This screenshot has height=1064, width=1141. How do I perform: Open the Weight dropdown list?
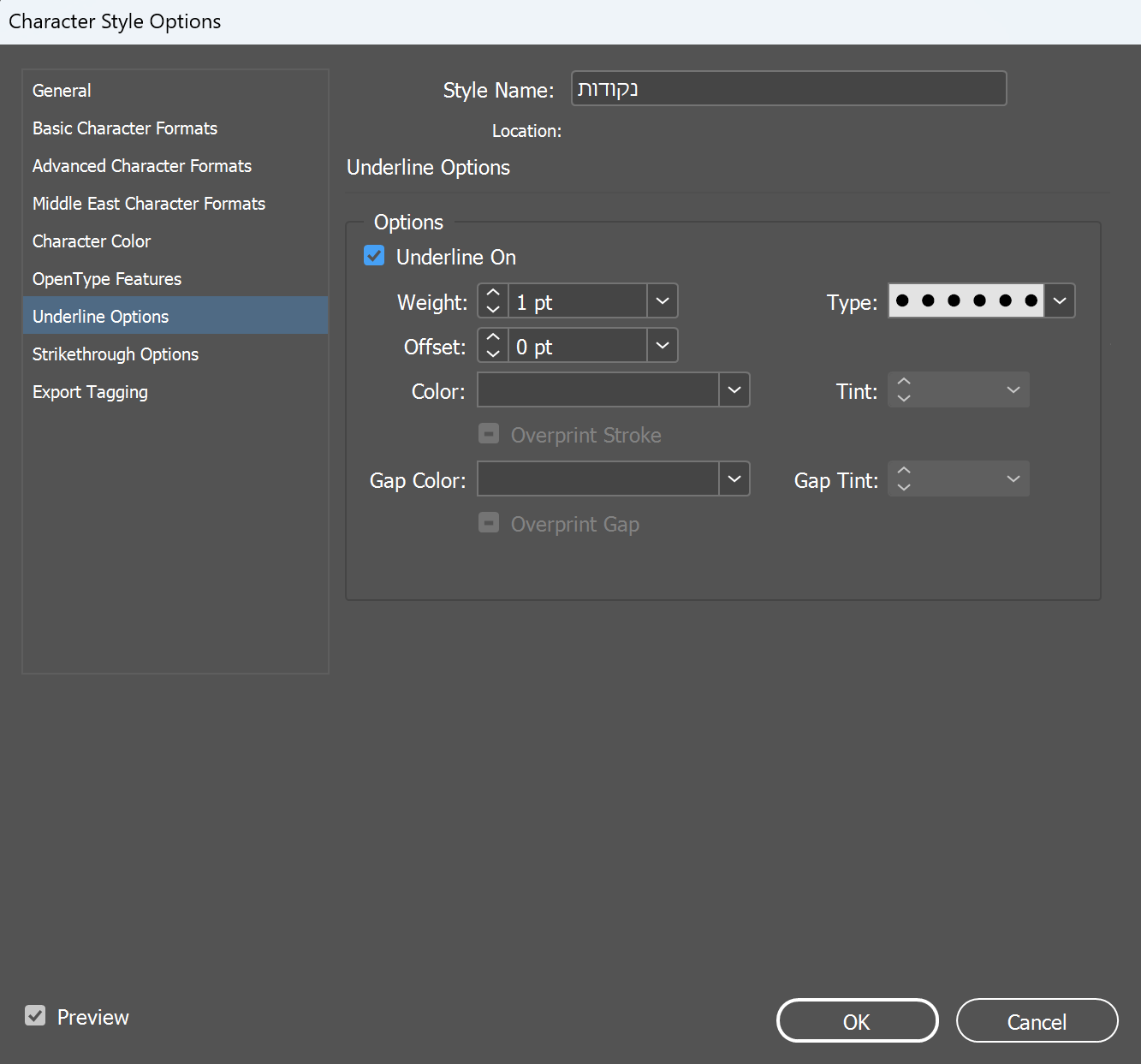click(663, 301)
